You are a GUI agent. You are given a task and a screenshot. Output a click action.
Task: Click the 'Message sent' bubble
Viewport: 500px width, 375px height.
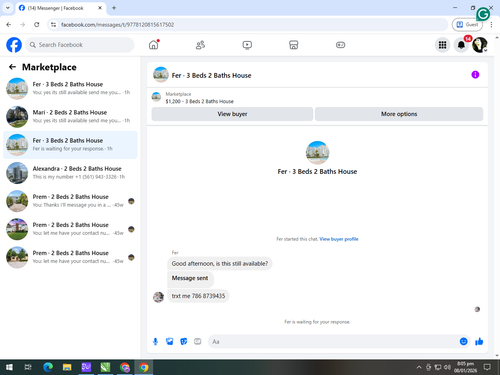point(190,279)
